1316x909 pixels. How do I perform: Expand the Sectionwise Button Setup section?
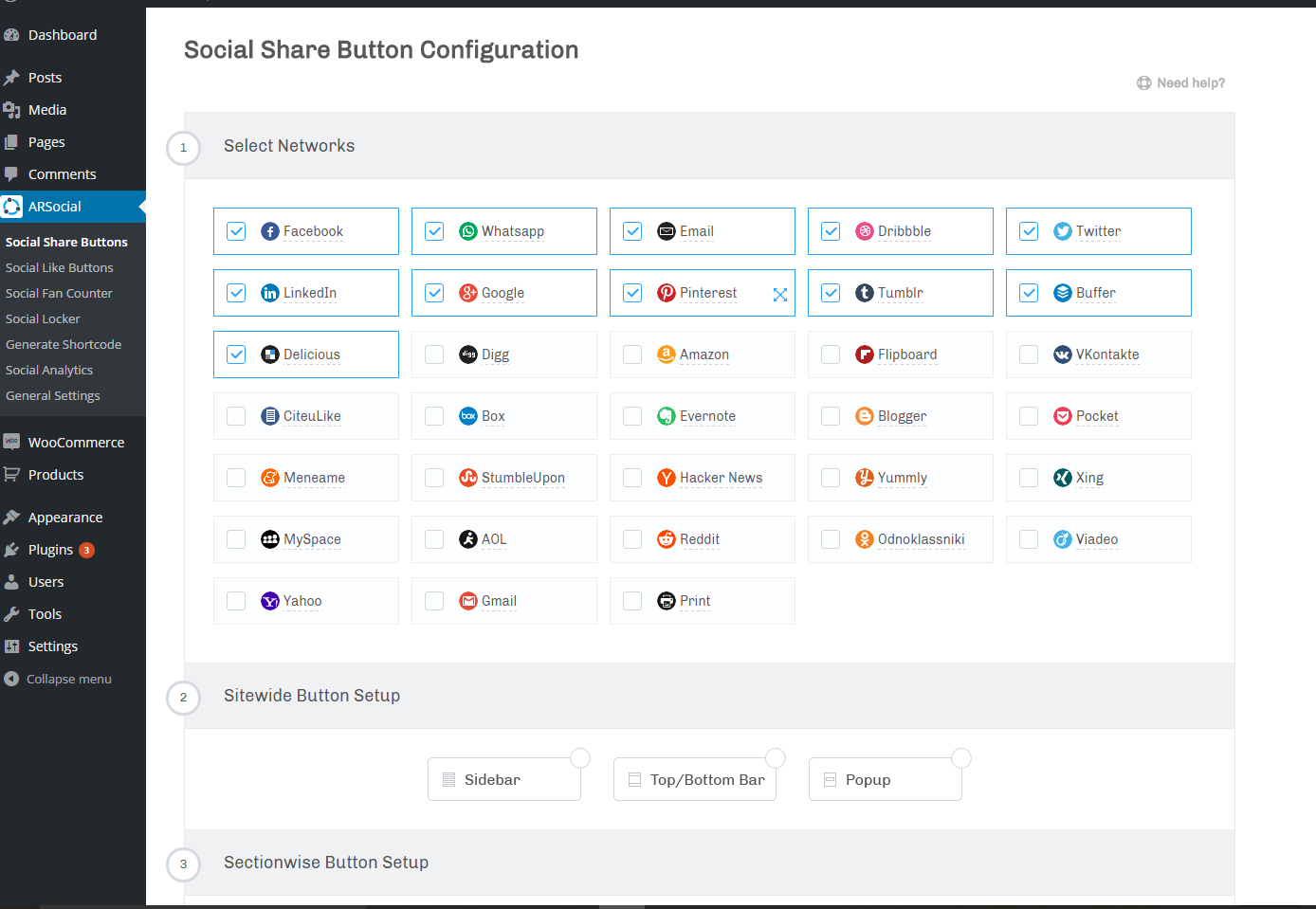point(326,863)
